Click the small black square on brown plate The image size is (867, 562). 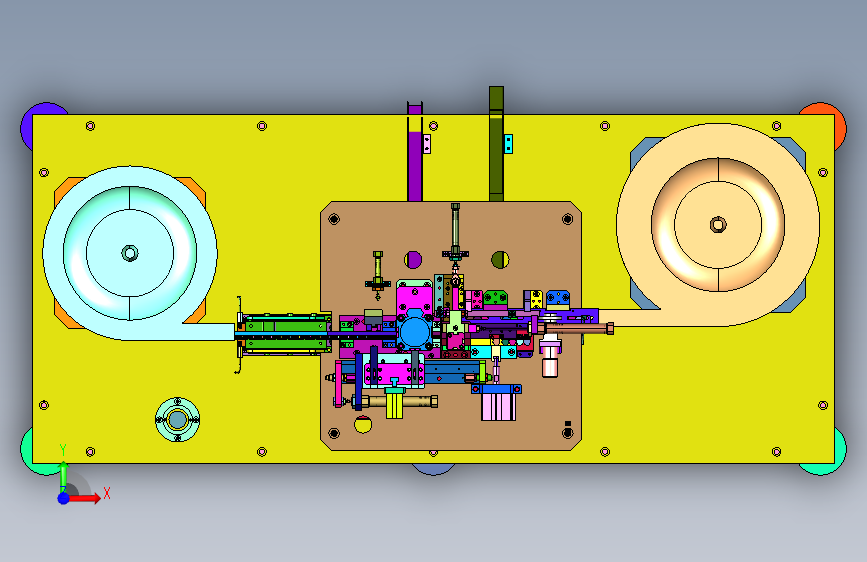[x=567, y=424]
